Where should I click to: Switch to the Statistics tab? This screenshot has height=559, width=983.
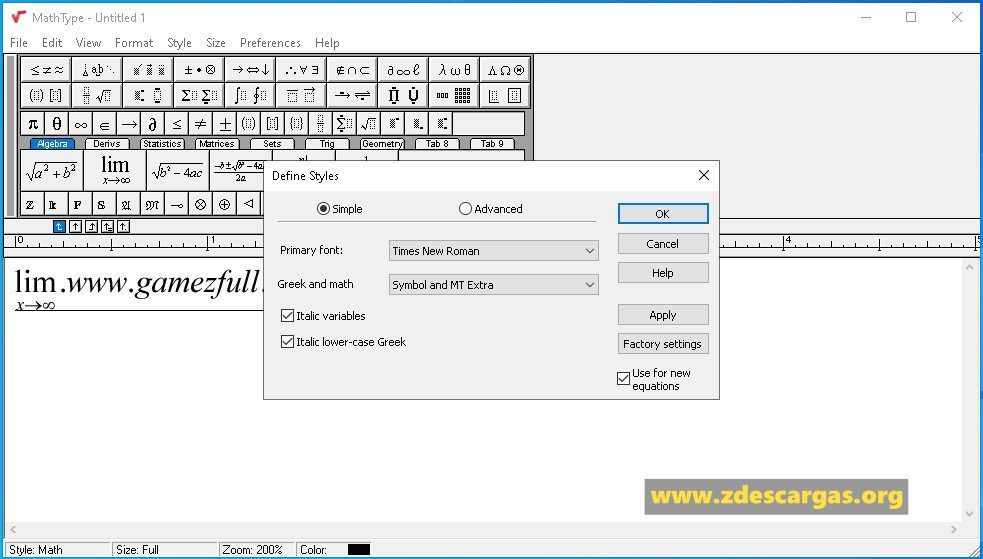pyautogui.click(x=162, y=144)
